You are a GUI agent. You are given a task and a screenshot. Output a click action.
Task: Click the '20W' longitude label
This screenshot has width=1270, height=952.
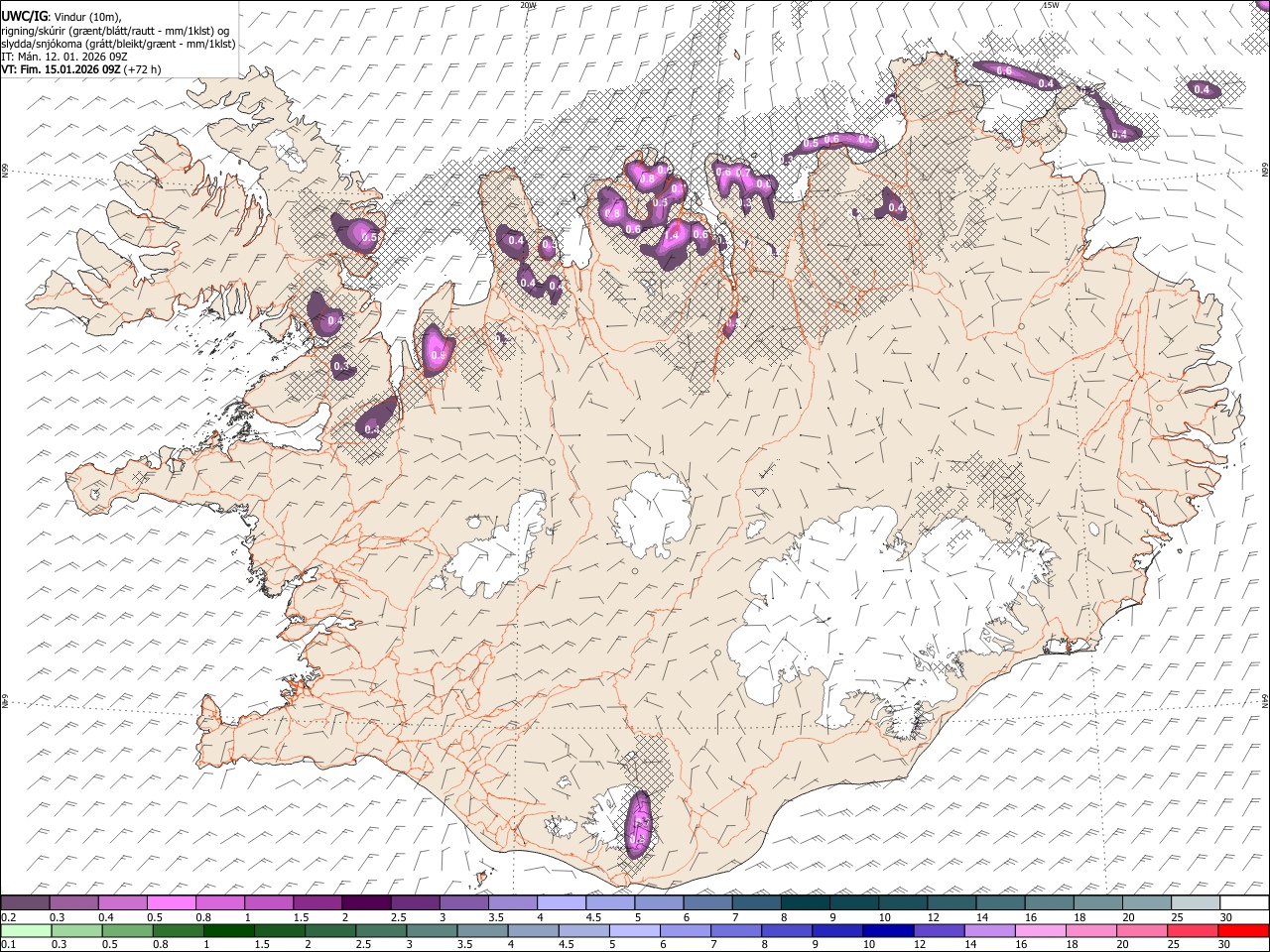point(528,5)
